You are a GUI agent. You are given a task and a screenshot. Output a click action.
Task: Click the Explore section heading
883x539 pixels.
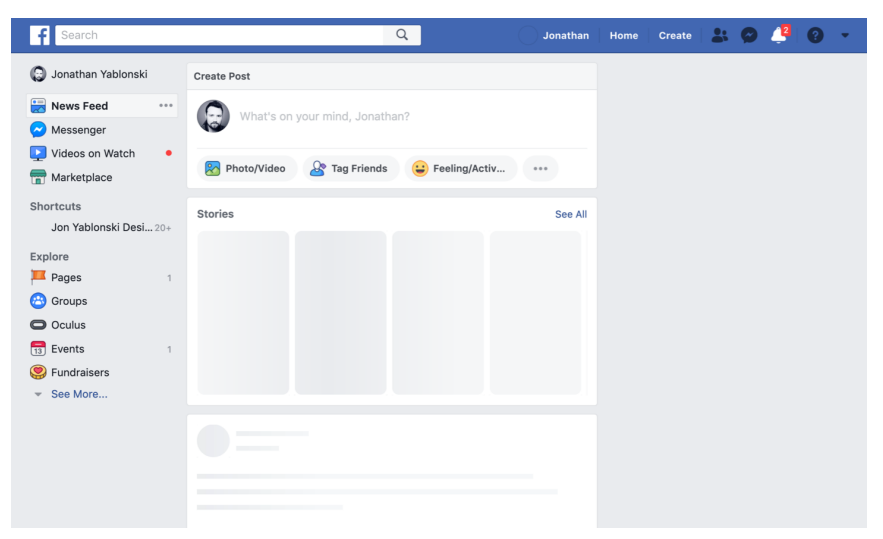click(x=49, y=257)
